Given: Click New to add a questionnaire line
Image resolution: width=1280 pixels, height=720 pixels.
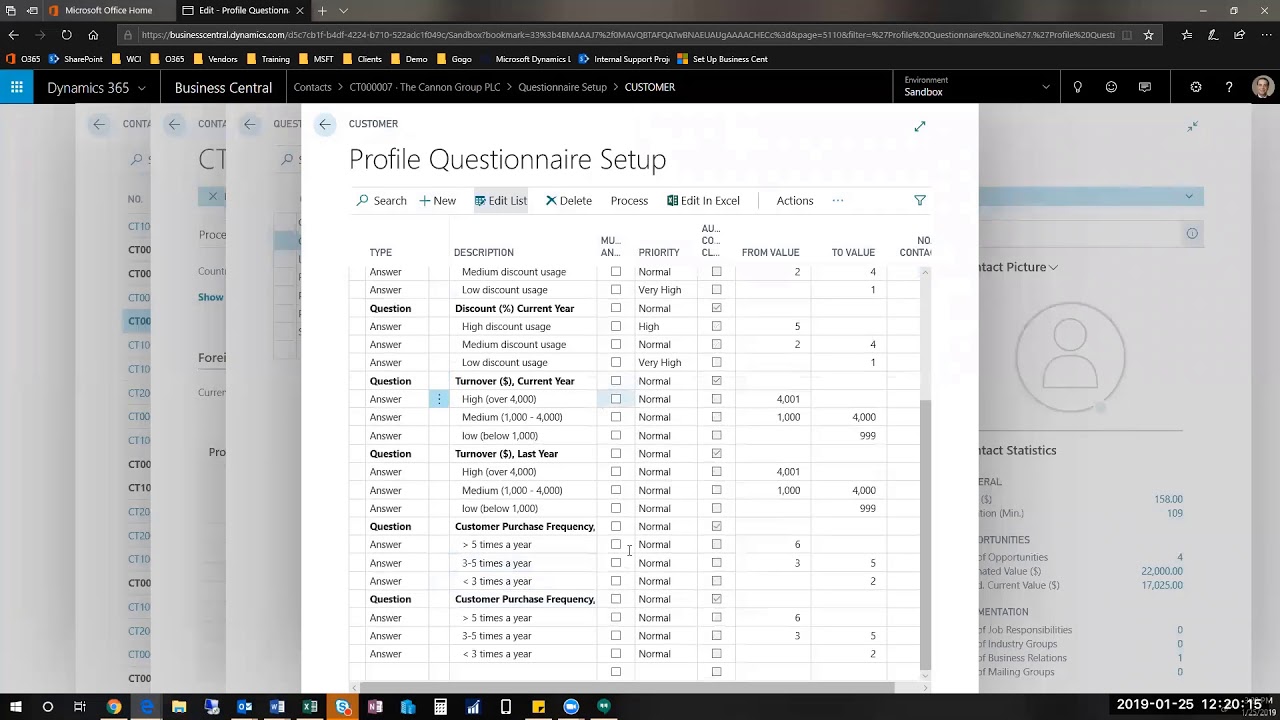Looking at the screenshot, I should click(438, 201).
